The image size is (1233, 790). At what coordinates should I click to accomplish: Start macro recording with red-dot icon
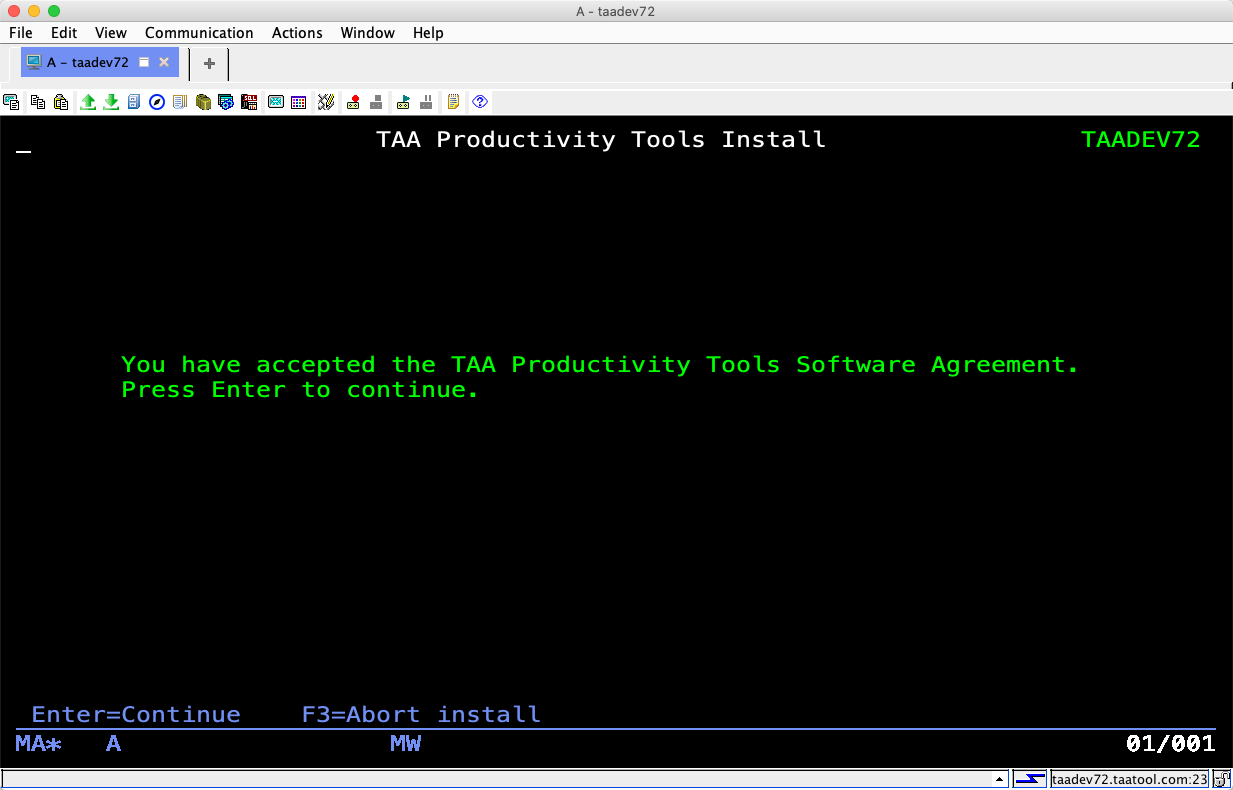click(353, 102)
